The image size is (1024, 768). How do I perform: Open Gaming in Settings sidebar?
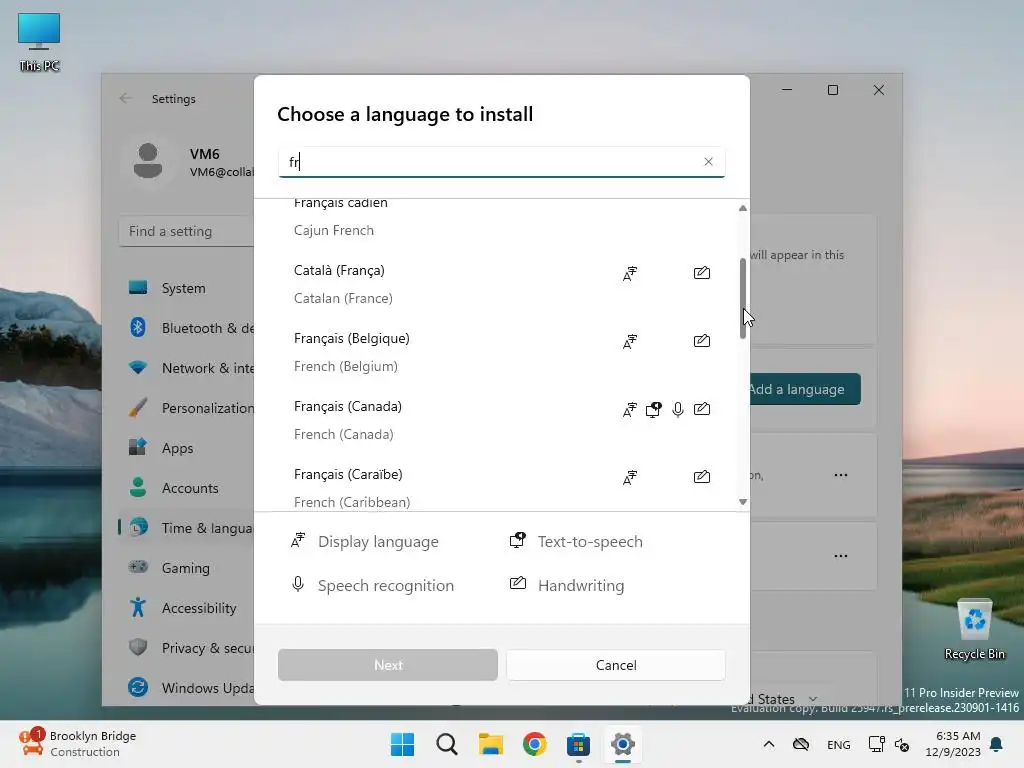187,568
